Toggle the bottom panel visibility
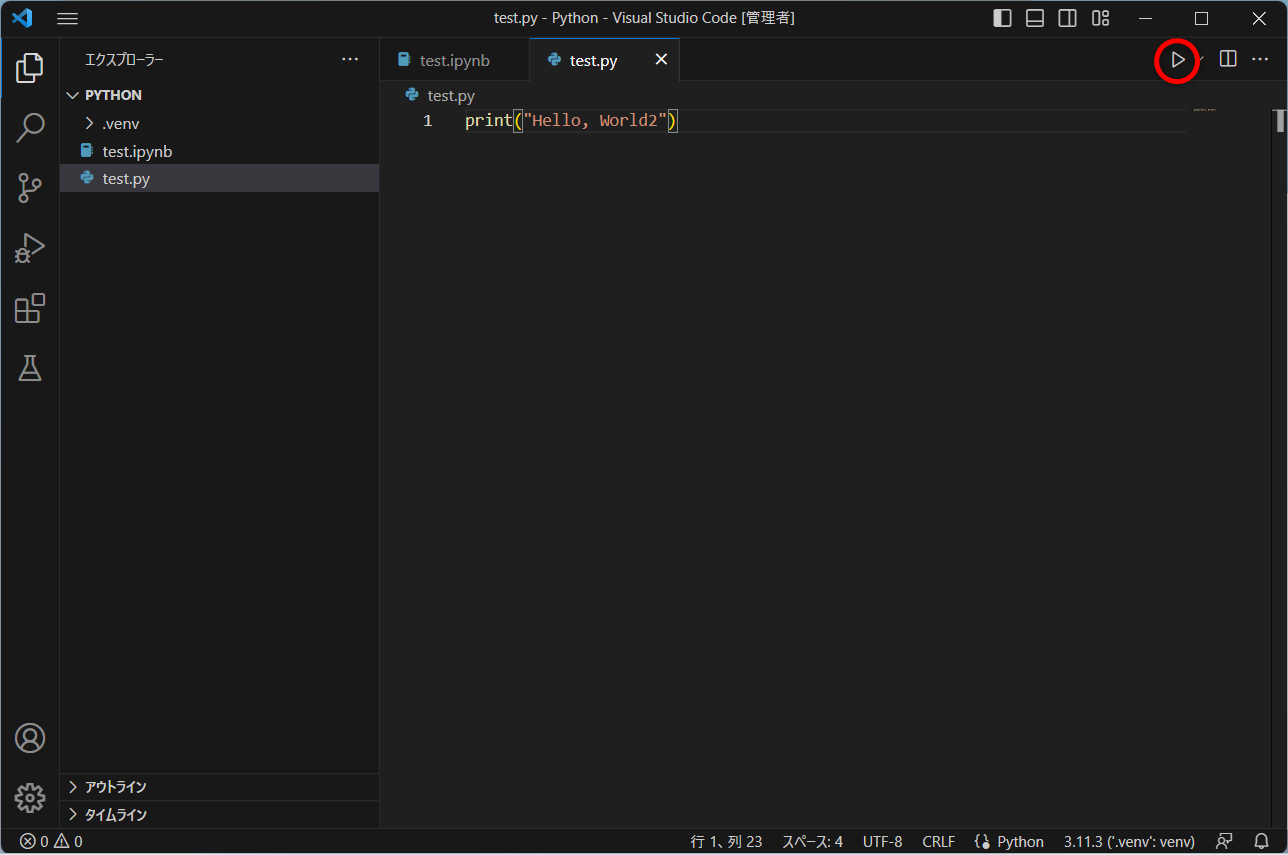Viewport: 1288px width, 855px height. 1034,17
